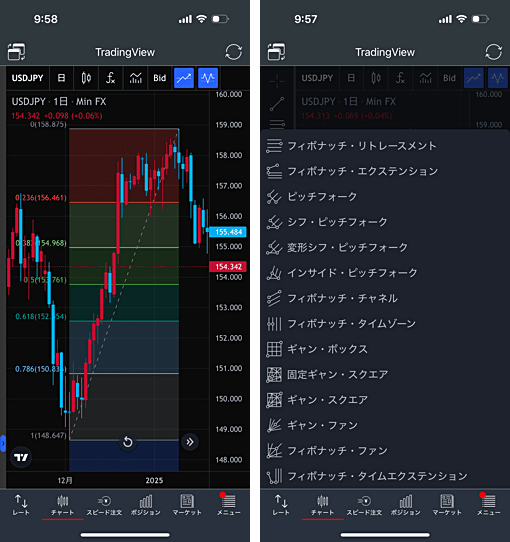This screenshot has width=510, height=542.
Task: Open the fx indicators menu on left phone
Action: (110, 78)
